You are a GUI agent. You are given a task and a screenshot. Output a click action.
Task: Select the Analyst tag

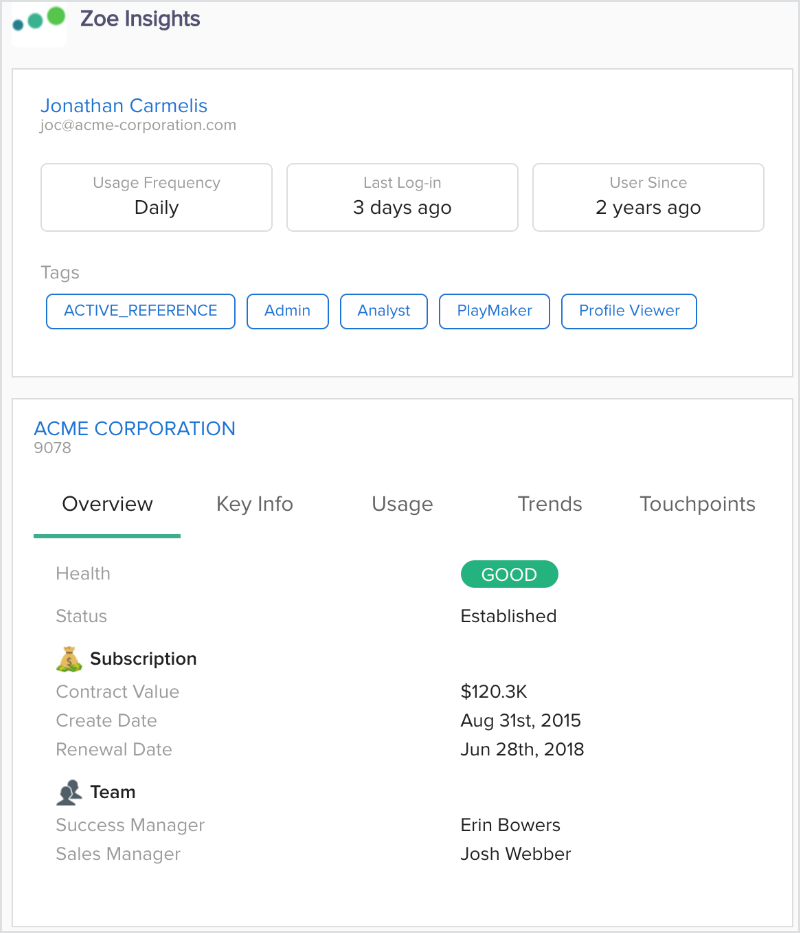[384, 311]
